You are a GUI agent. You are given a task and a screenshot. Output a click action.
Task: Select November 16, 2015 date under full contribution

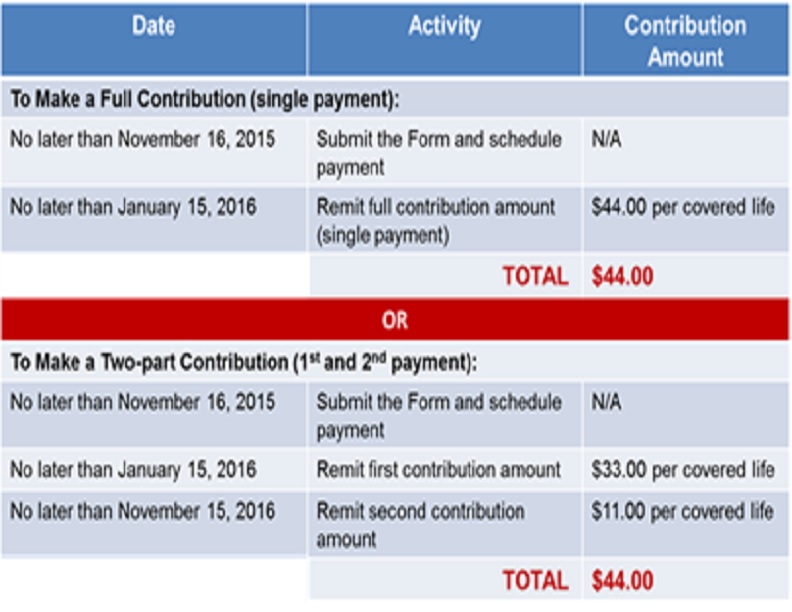click(142, 140)
